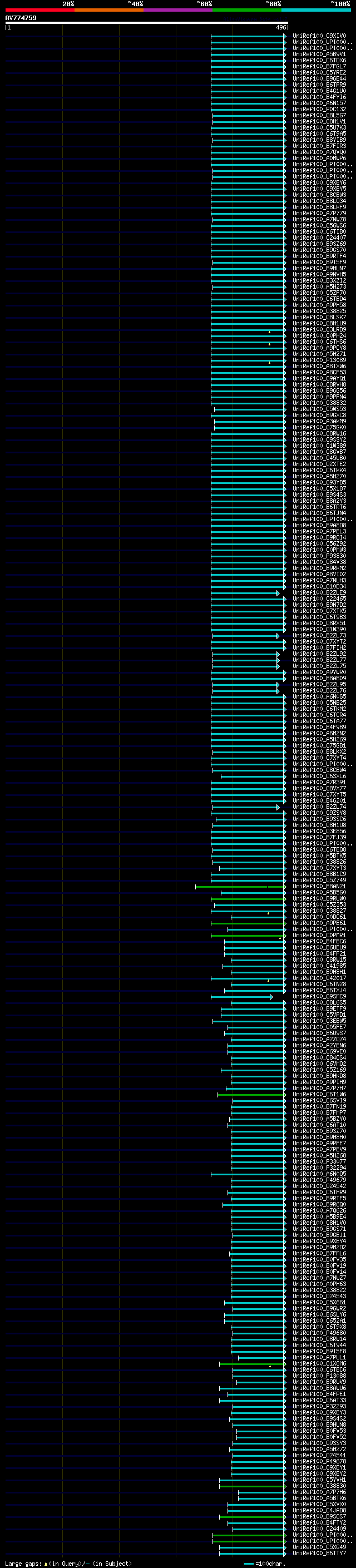The height and width of the screenshot is (1568, 356).
Task: Open hit UniRef100_C6TDX6
Action: [319, 60]
